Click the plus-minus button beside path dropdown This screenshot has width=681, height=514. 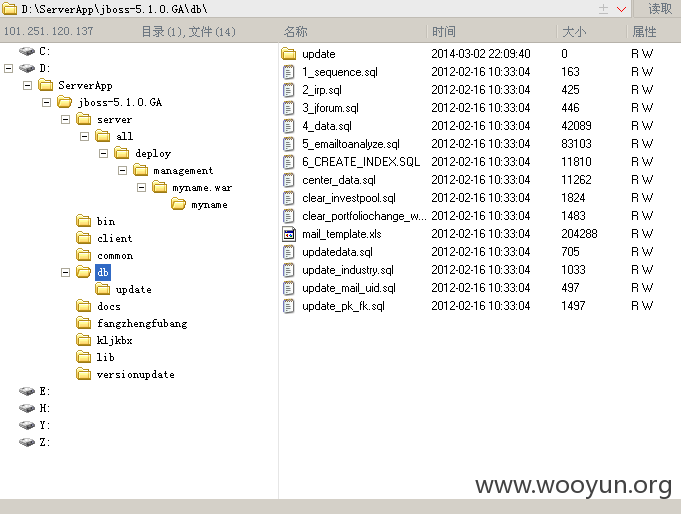pyautogui.click(x=603, y=9)
